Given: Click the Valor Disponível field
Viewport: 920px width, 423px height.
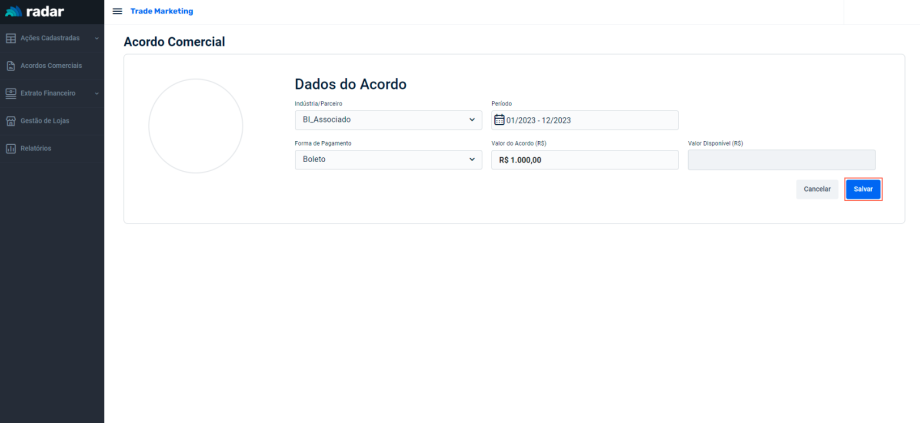Looking at the screenshot, I should point(781,160).
